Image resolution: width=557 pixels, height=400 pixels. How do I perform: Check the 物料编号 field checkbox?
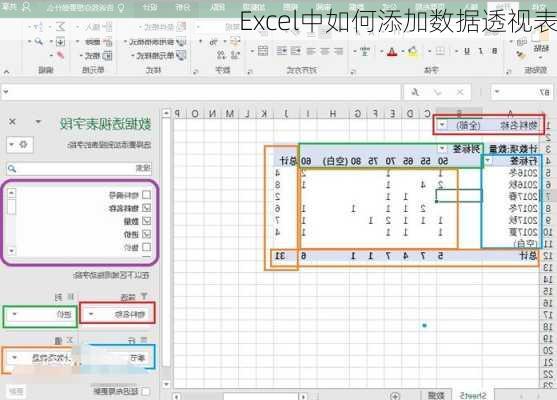(146, 195)
